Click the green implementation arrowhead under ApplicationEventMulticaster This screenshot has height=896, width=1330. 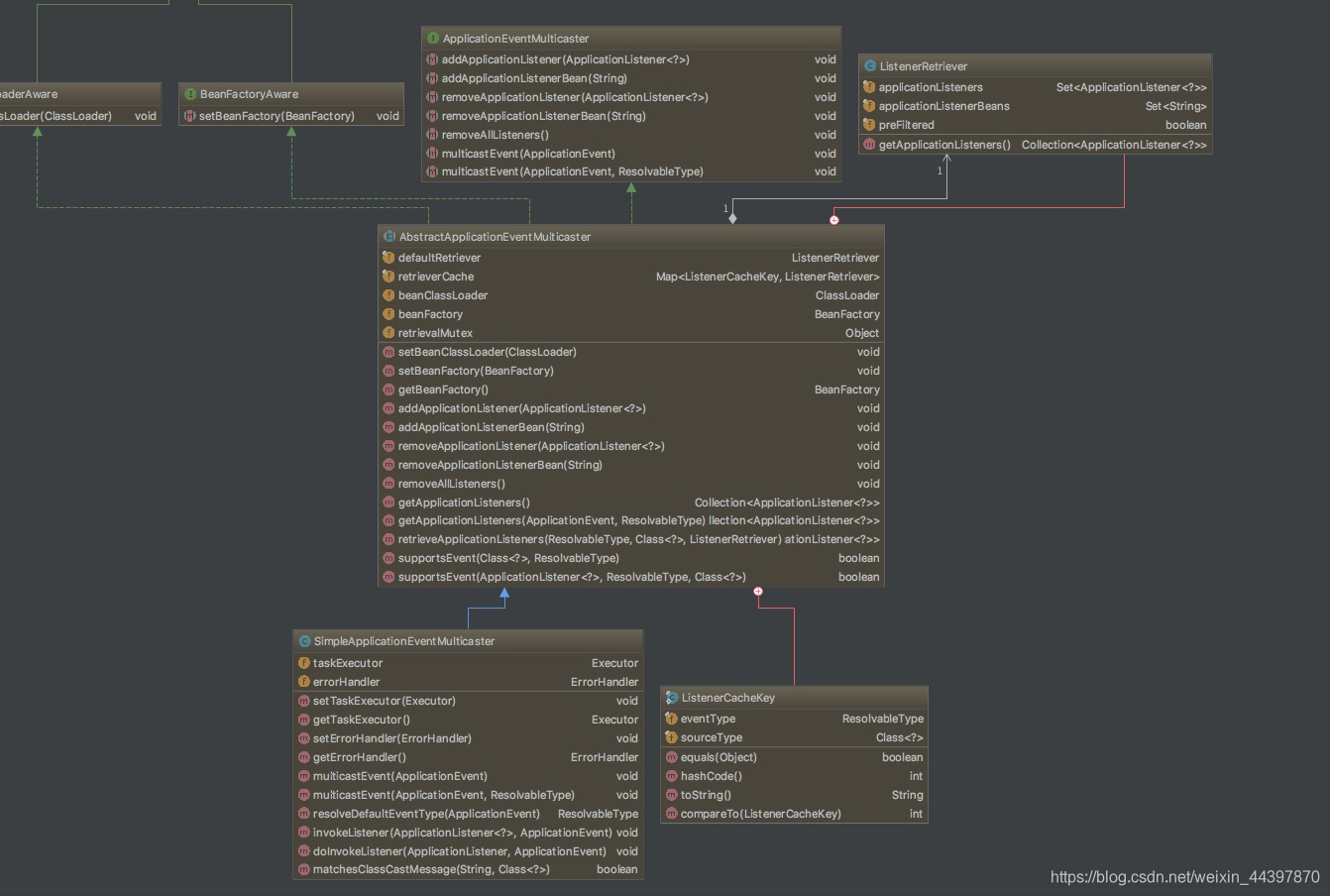click(x=631, y=187)
